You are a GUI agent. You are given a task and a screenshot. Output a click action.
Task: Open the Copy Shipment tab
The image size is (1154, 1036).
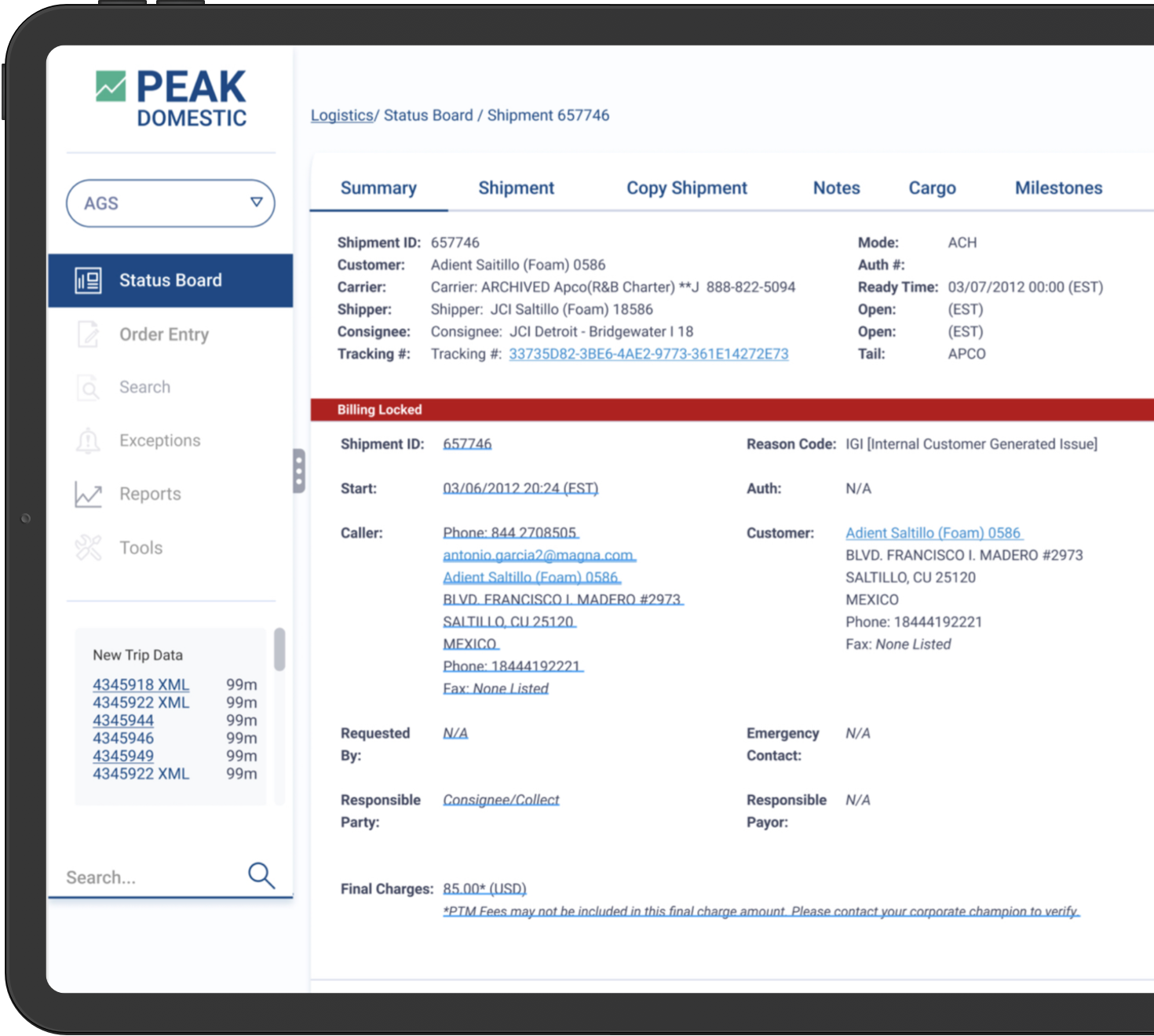click(686, 188)
